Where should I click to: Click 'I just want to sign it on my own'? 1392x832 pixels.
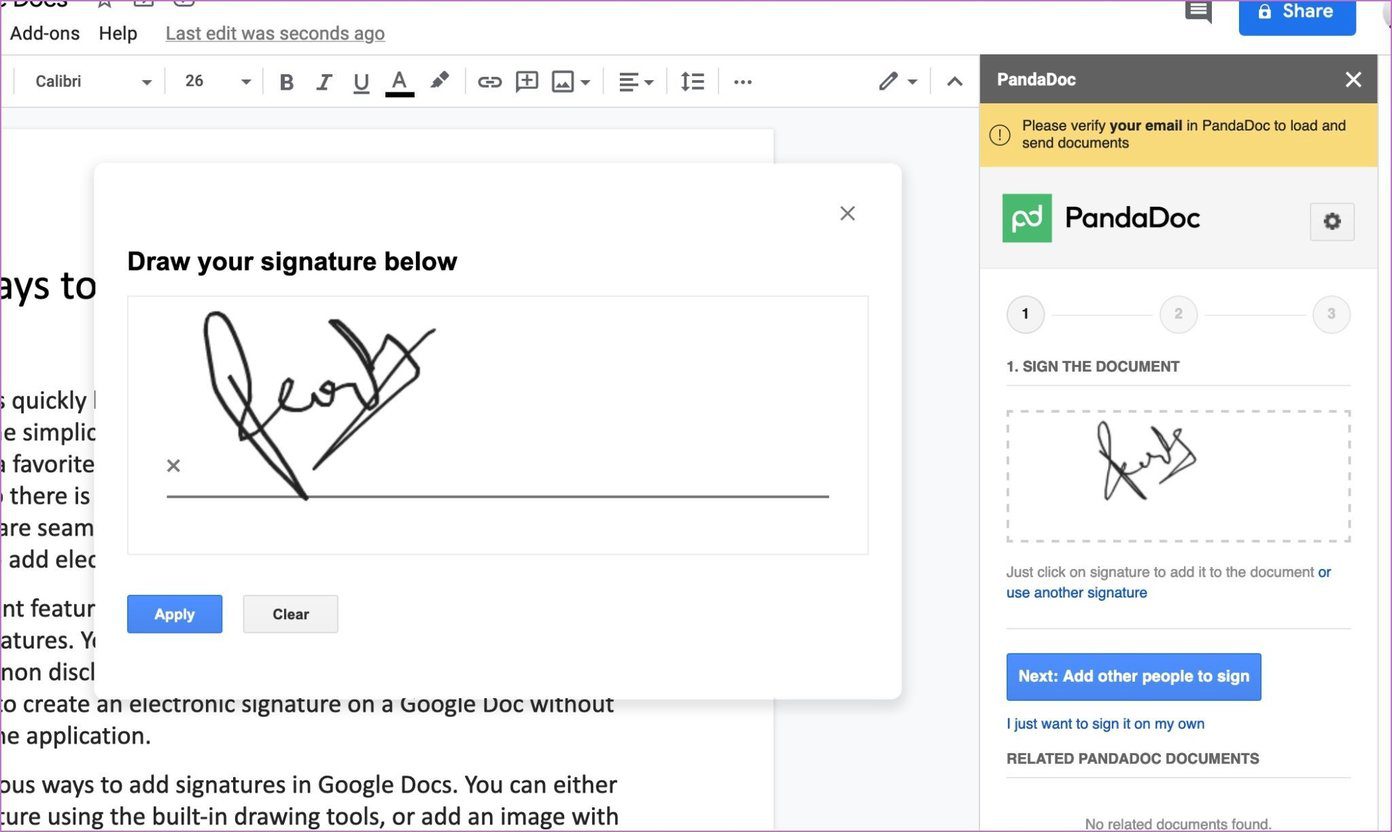click(x=1106, y=724)
